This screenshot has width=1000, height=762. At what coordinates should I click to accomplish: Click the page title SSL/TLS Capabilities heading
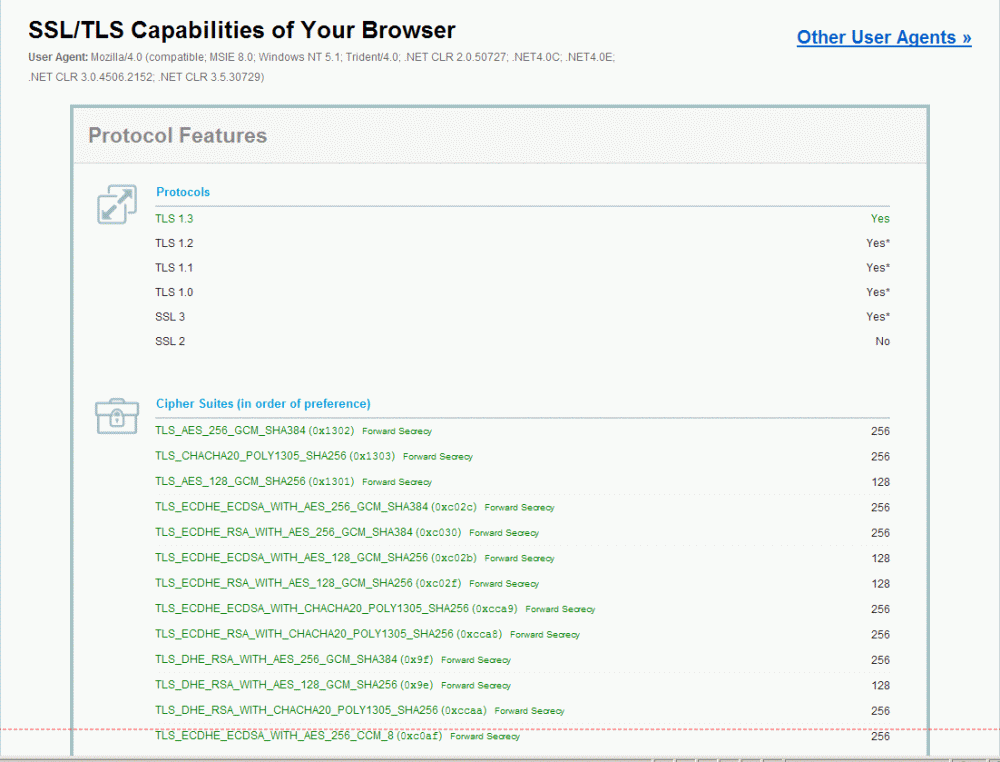242,30
